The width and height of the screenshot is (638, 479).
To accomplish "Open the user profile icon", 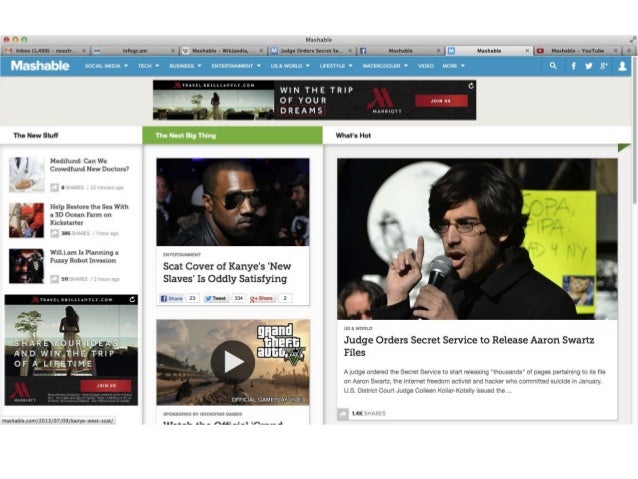I will point(622,66).
